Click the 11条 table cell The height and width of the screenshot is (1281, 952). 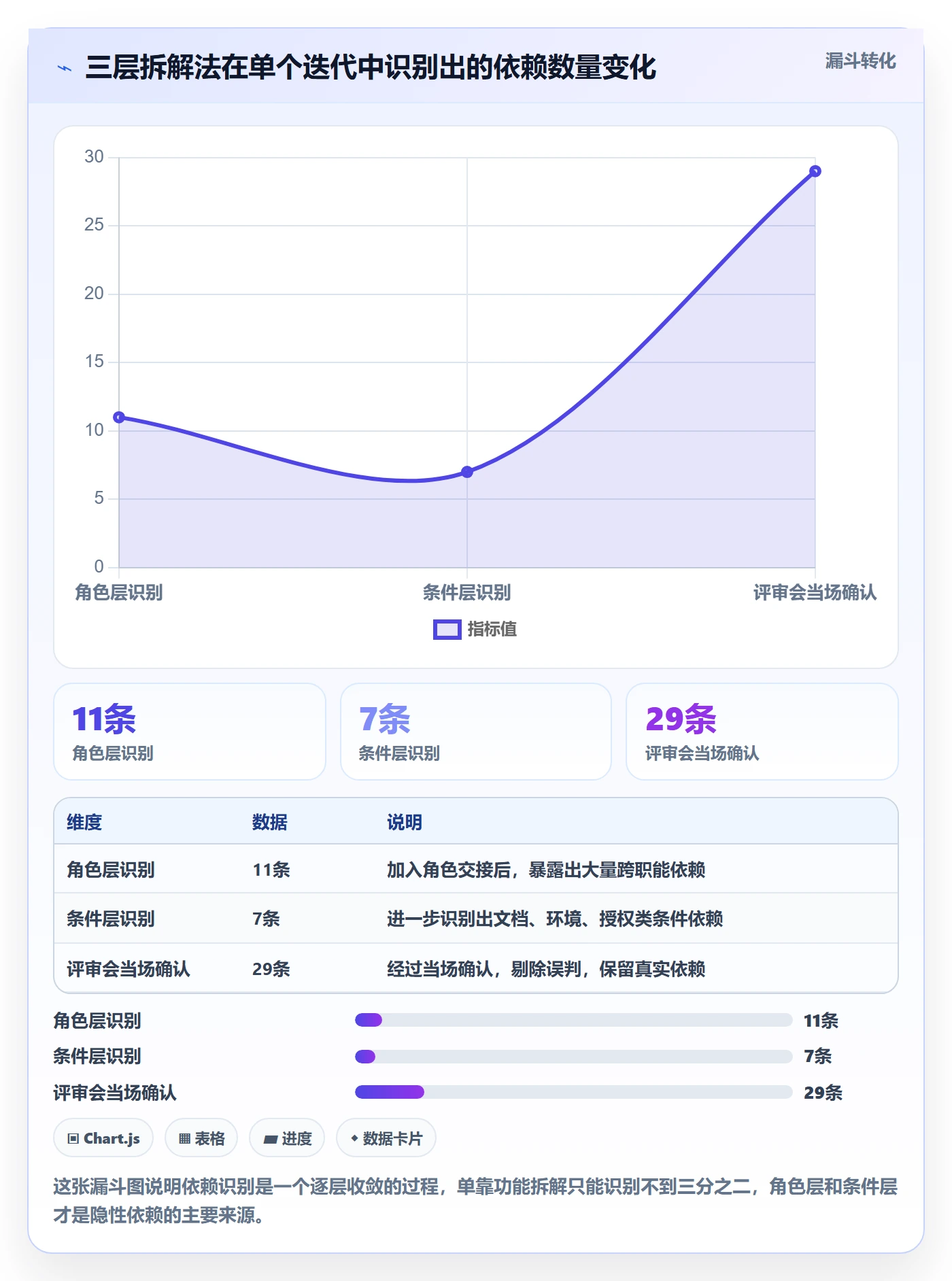click(271, 870)
